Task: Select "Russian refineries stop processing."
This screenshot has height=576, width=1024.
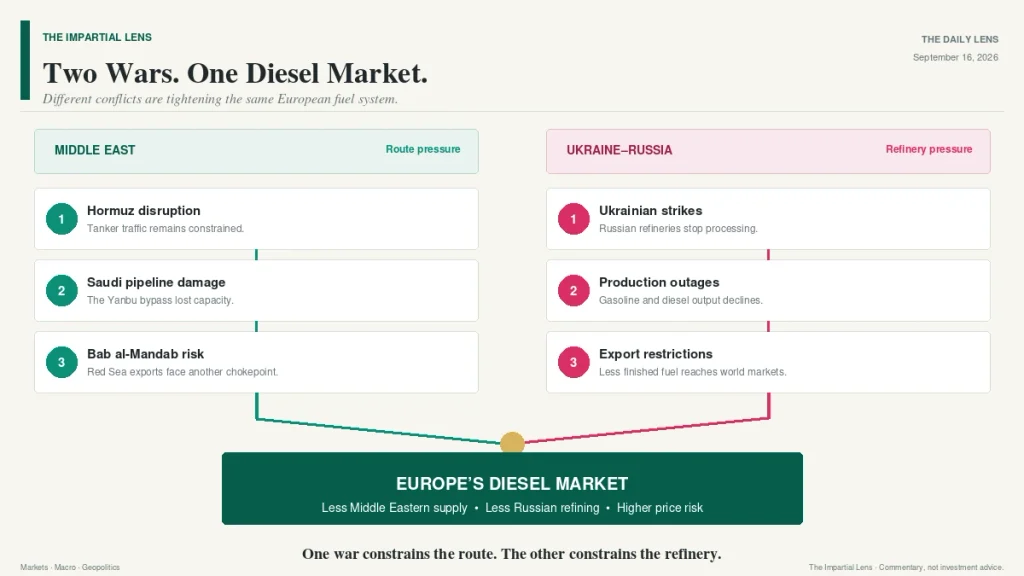Action: 679,229
